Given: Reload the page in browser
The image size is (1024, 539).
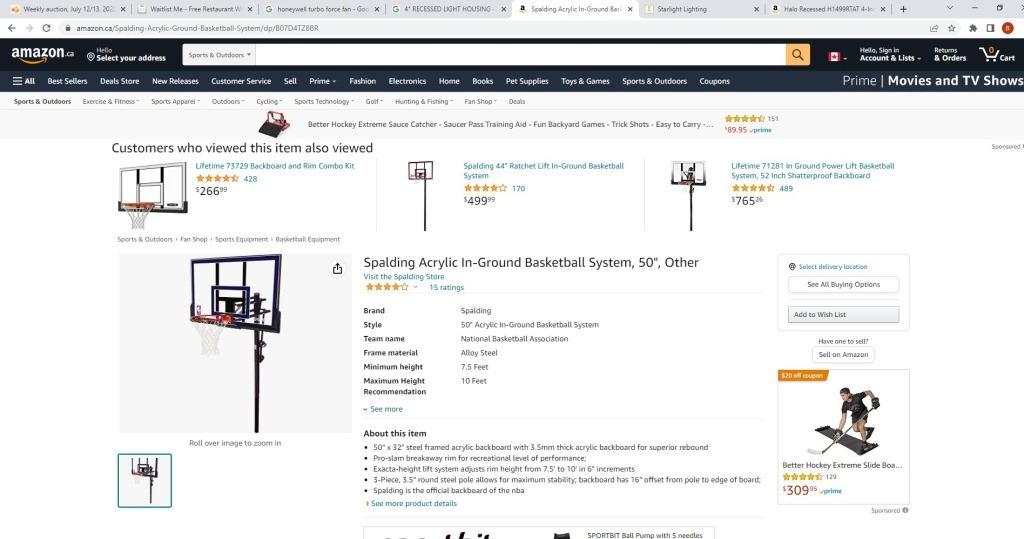Looking at the screenshot, I should point(46,28).
